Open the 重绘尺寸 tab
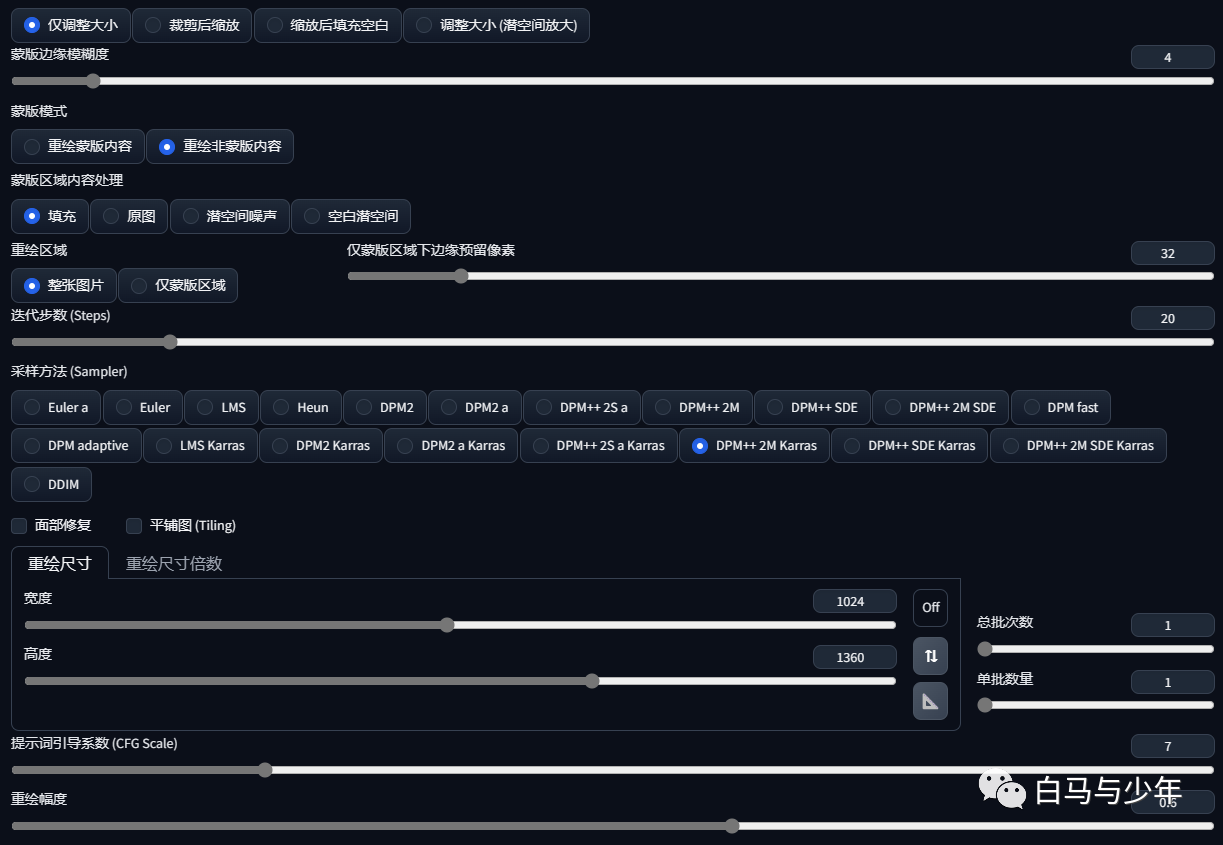Screen dimensions: 1223x845 tap(60, 563)
